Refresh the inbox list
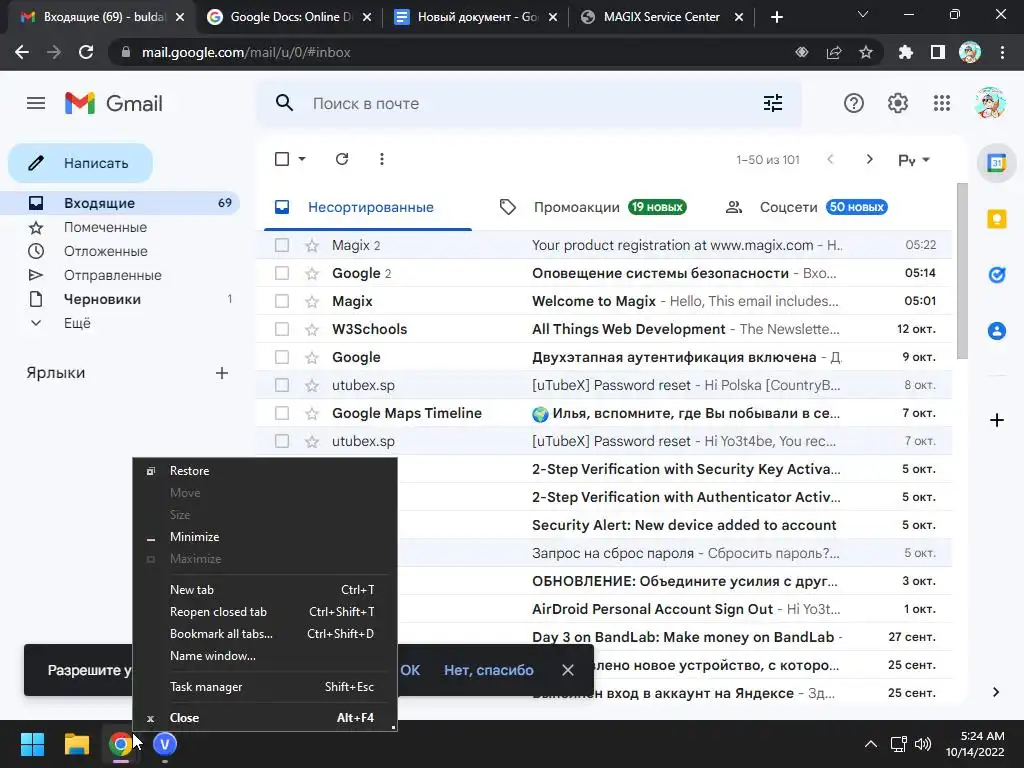This screenshot has height=768, width=1024. 342,159
